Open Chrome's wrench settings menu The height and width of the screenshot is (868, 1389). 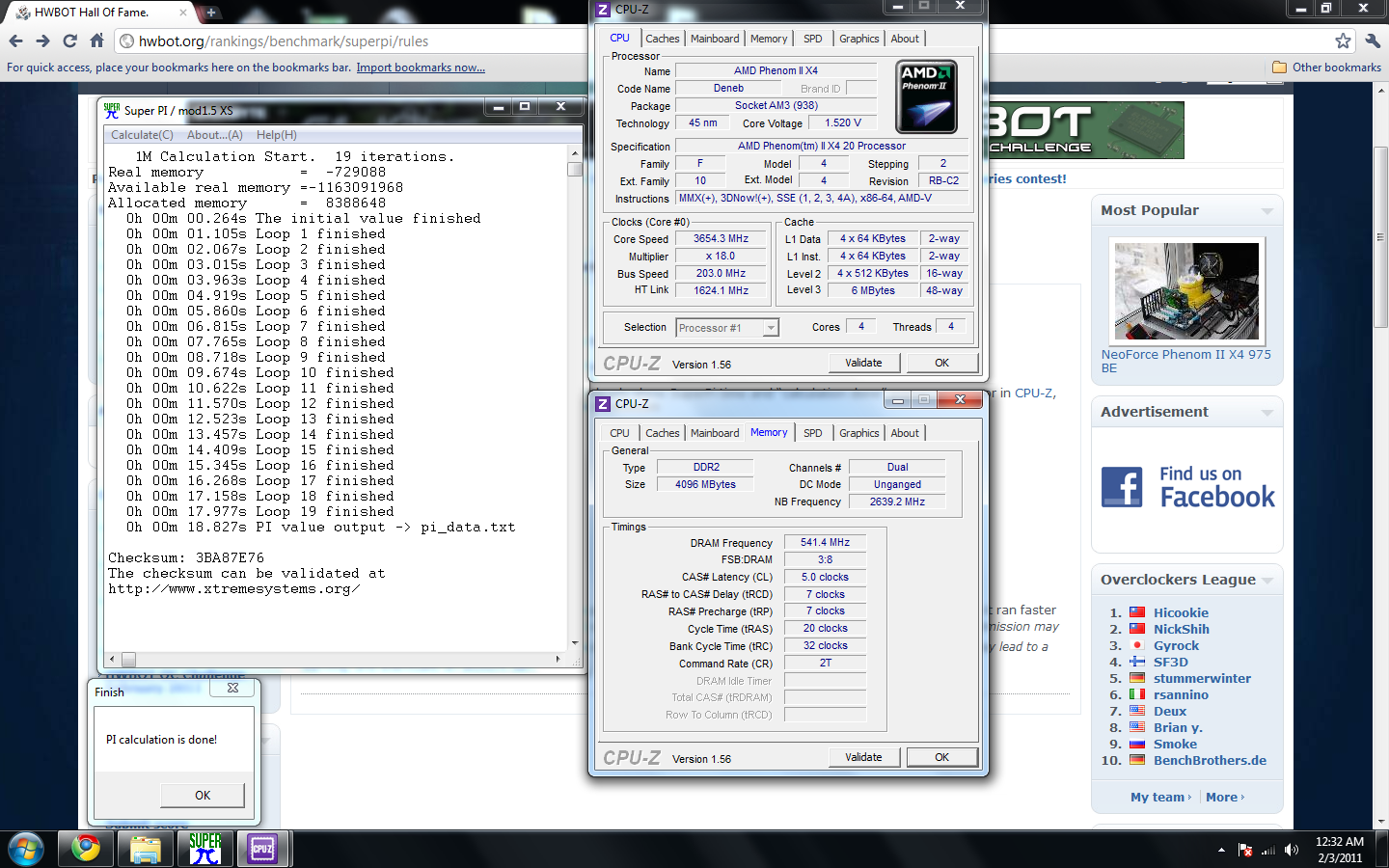tap(1373, 41)
